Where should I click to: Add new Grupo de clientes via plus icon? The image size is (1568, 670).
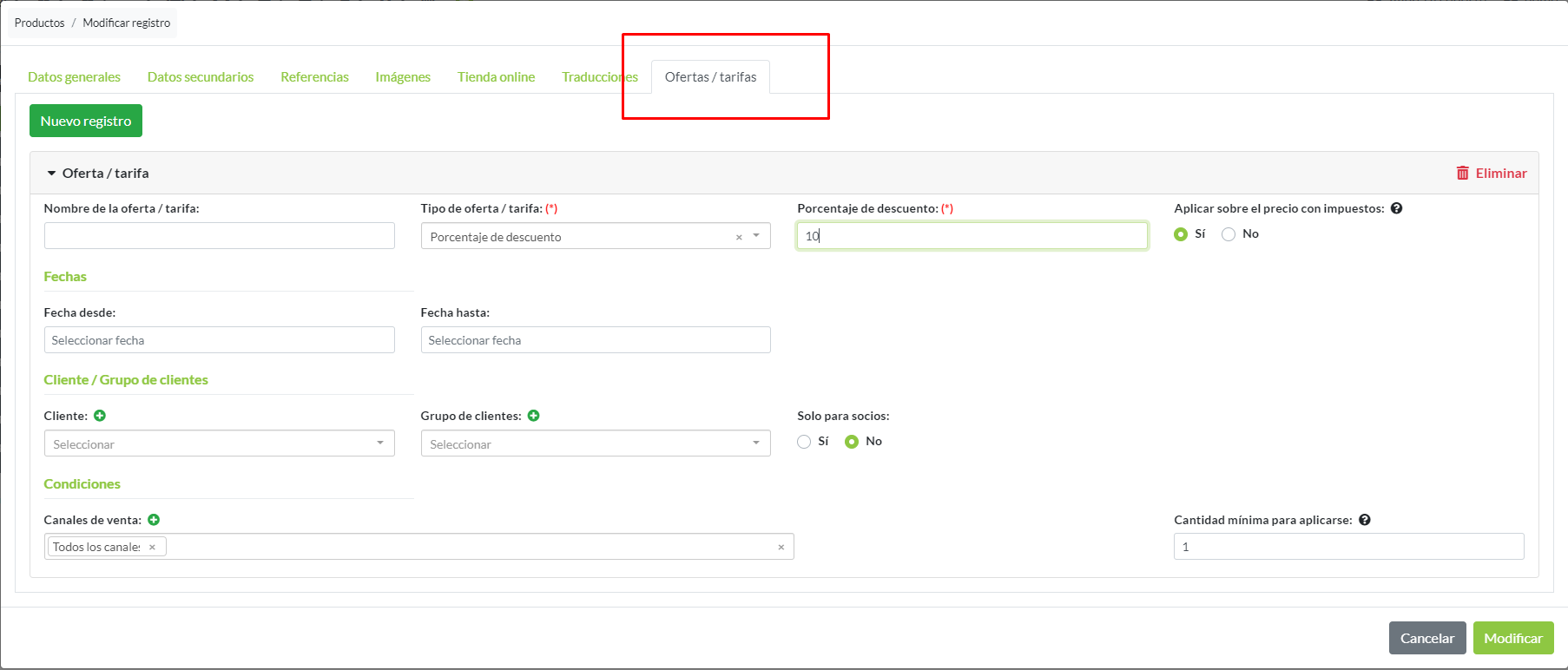point(534,416)
